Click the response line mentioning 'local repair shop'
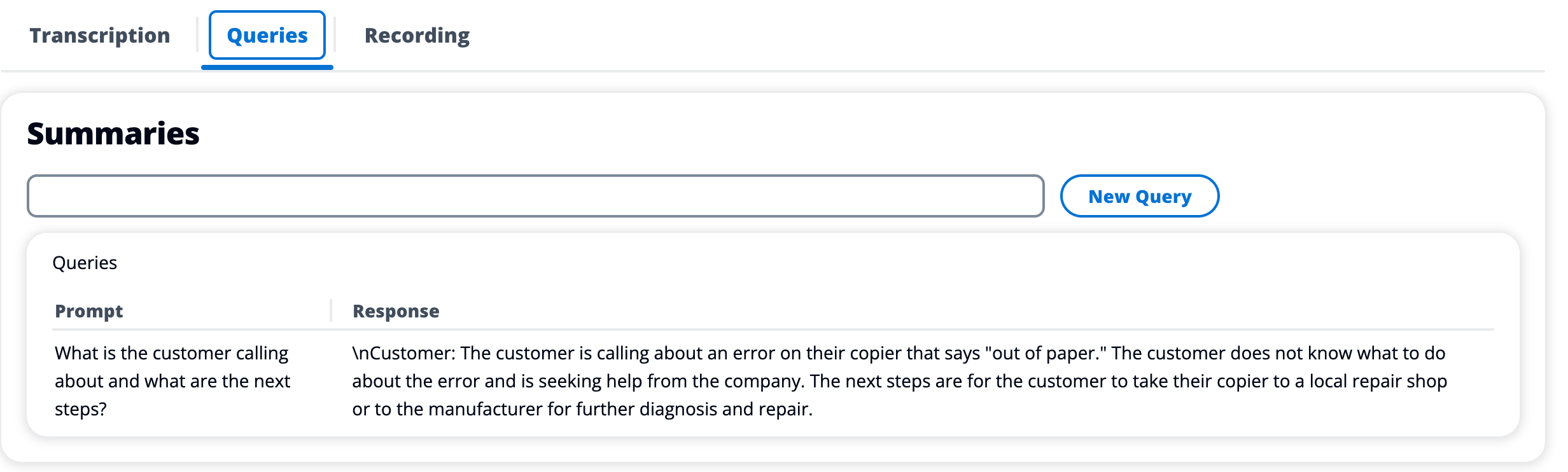 (x=899, y=381)
